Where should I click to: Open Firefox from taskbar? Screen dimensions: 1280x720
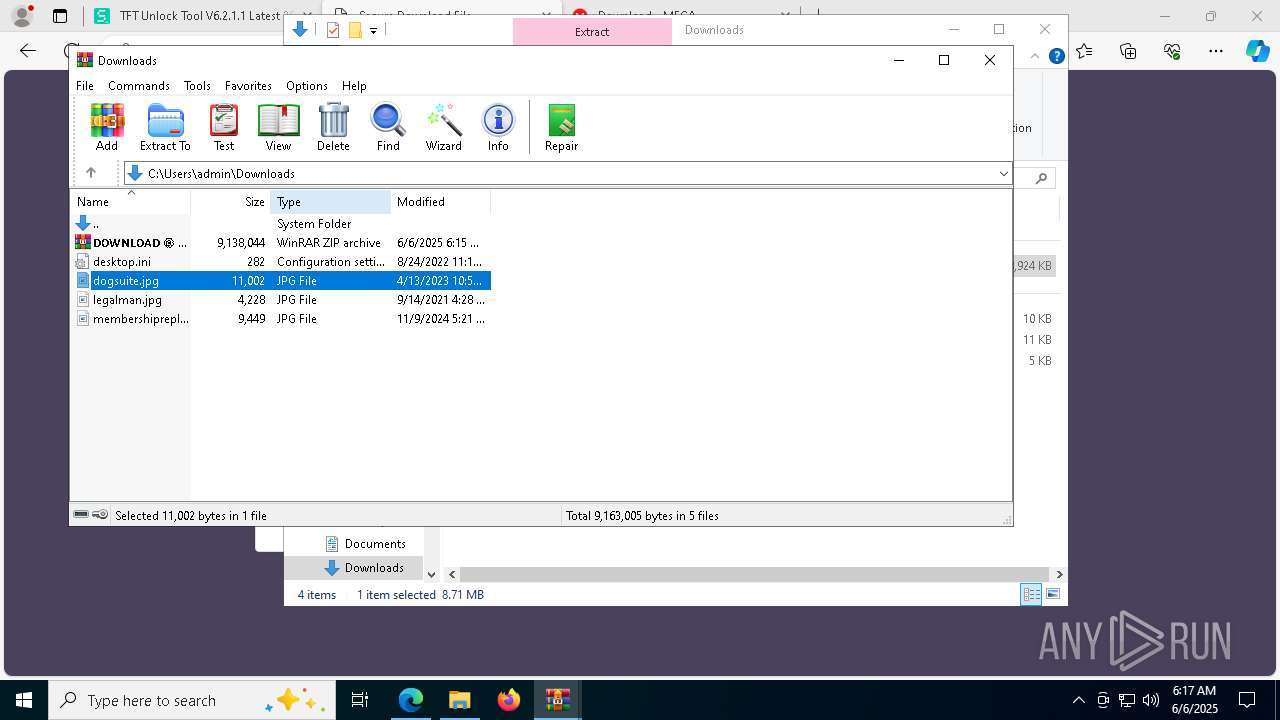tap(509, 700)
